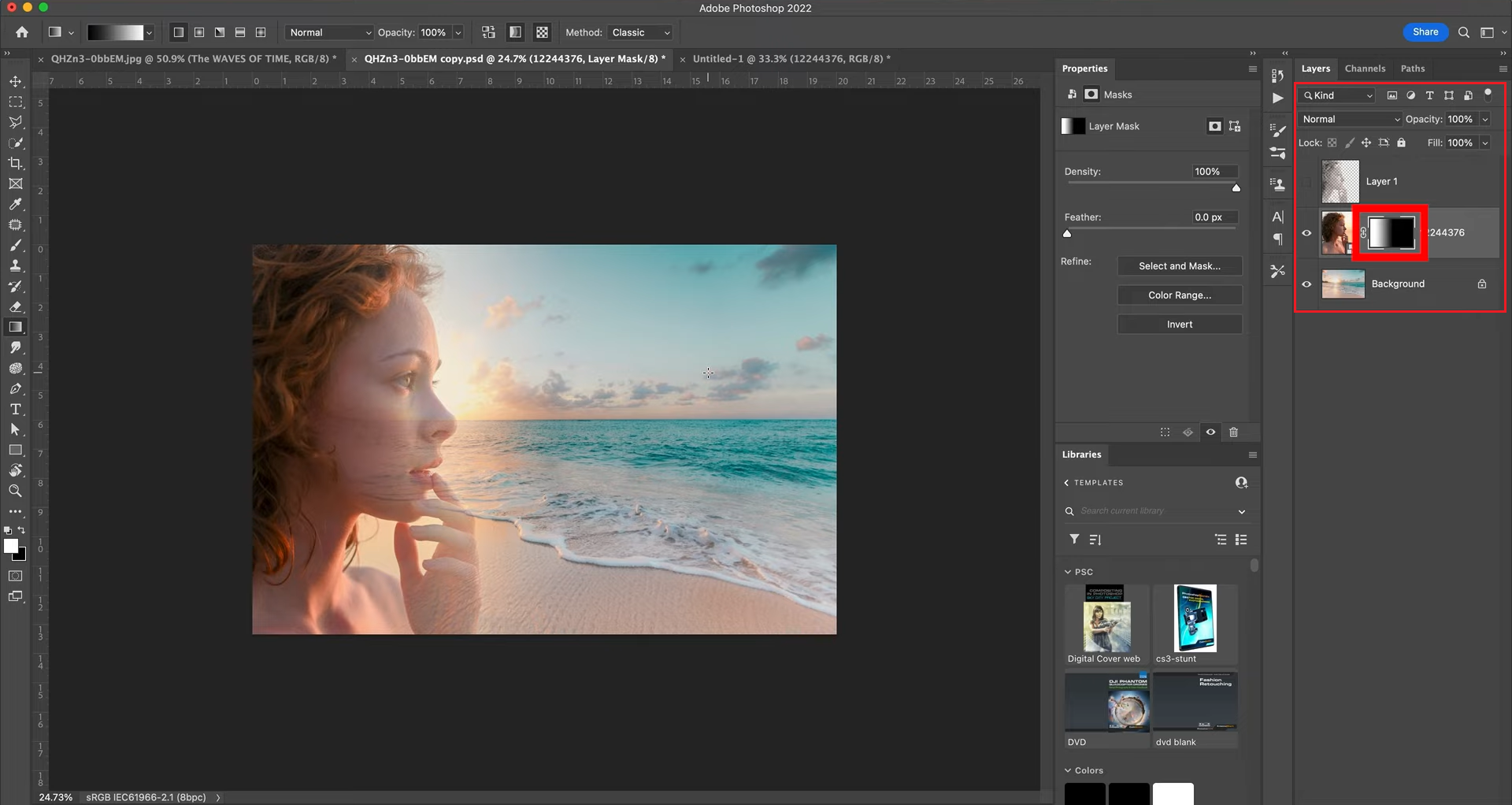Select the Eyedropper tool
Image resolution: width=1512 pixels, height=805 pixels.
tap(16, 204)
